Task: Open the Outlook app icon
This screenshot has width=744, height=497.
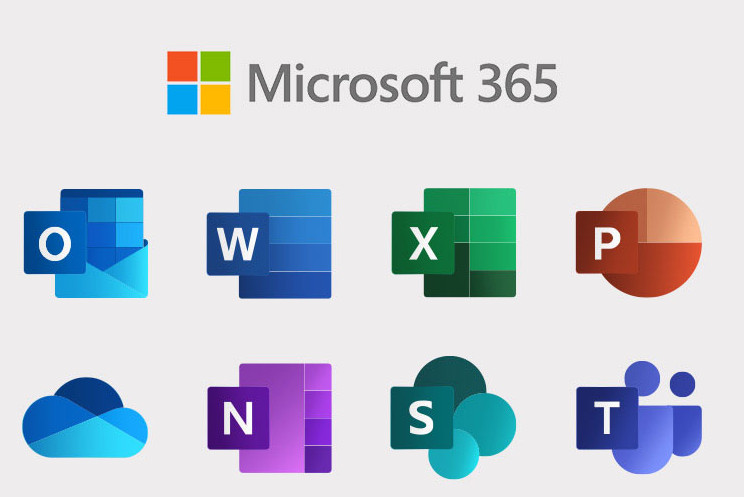Action: pyautogui.click(x=86, y=244)
